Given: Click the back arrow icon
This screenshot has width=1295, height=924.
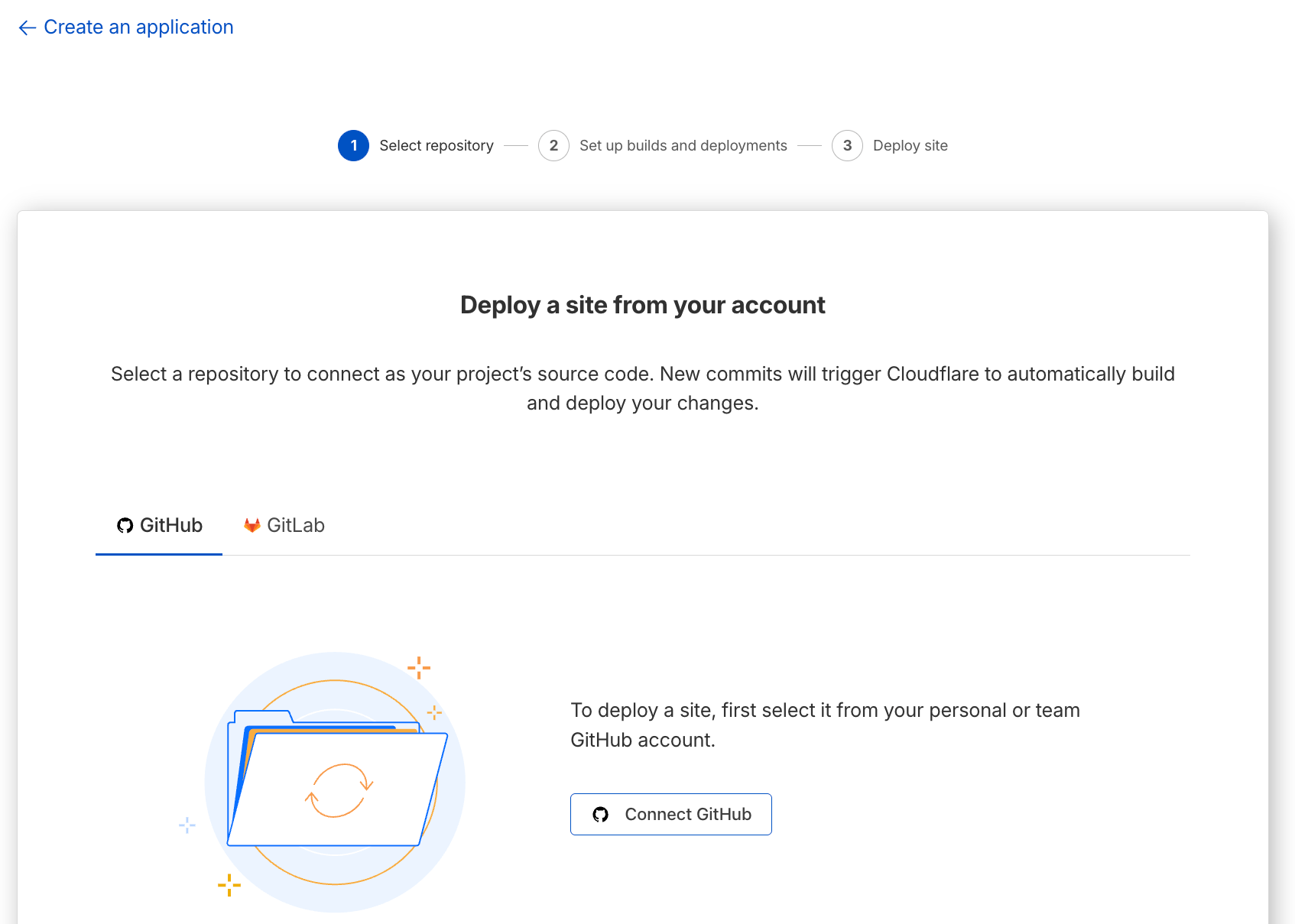Looking at the screenshot, I should coord(28,28).
